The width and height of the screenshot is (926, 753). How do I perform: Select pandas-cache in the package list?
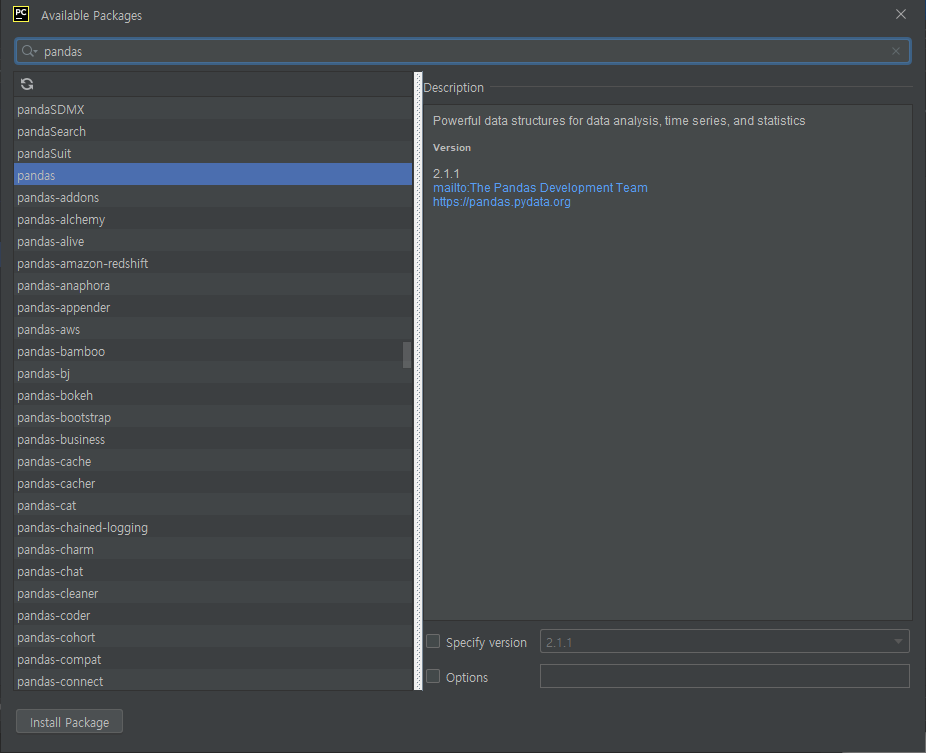pyautogui.click(x=213, y=461)
